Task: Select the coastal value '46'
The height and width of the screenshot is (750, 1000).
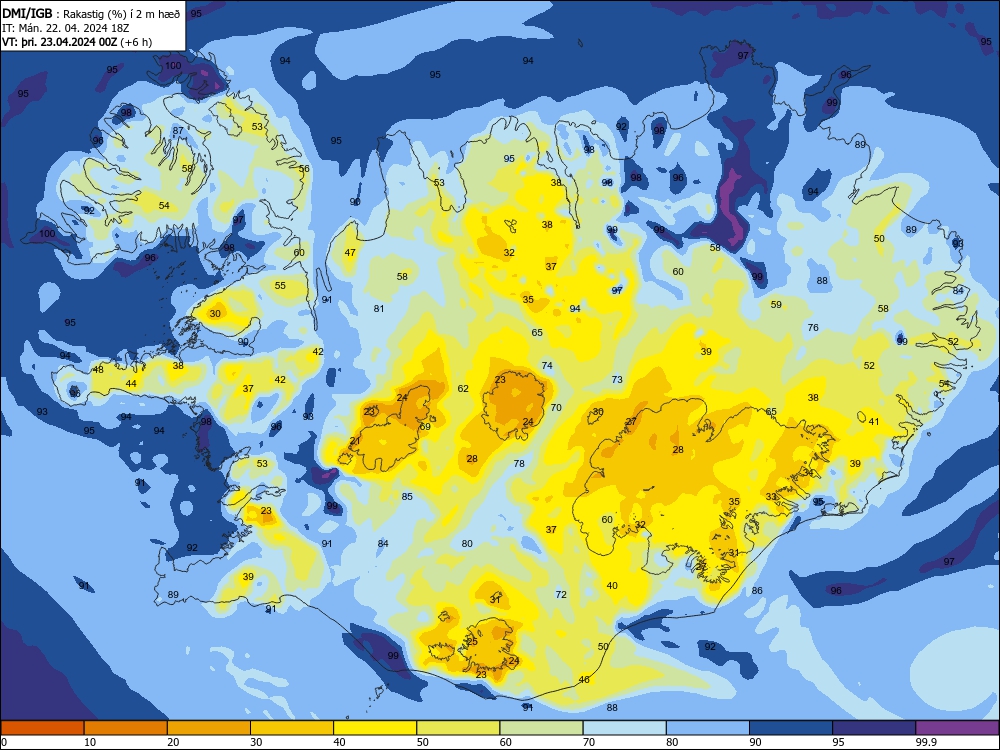Action: [x=584, y=680]
